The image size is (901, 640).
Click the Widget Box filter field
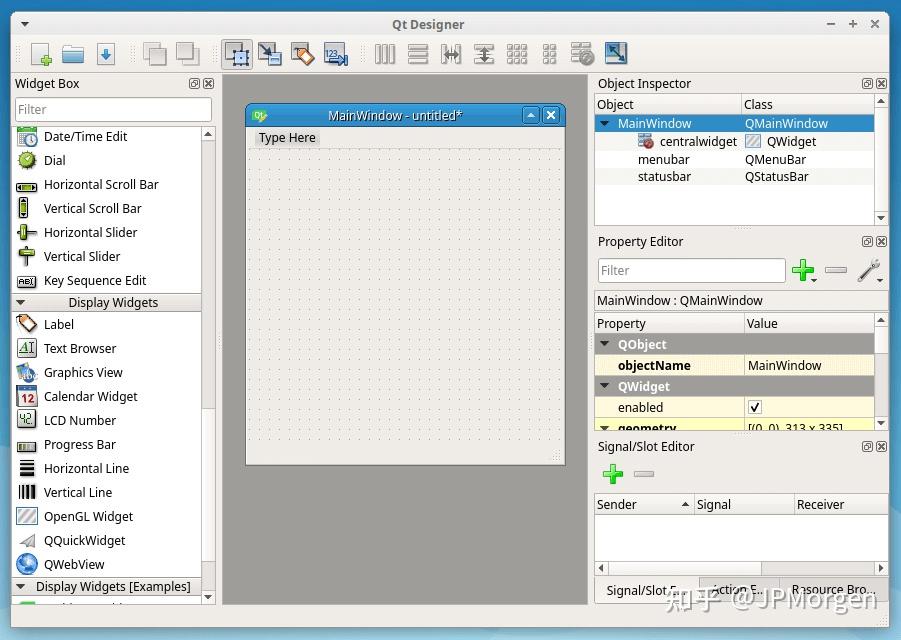[x=112, y=109]
